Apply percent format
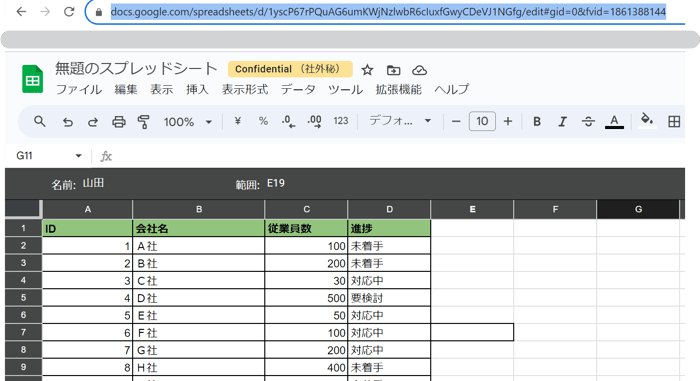 coord(263,121)
